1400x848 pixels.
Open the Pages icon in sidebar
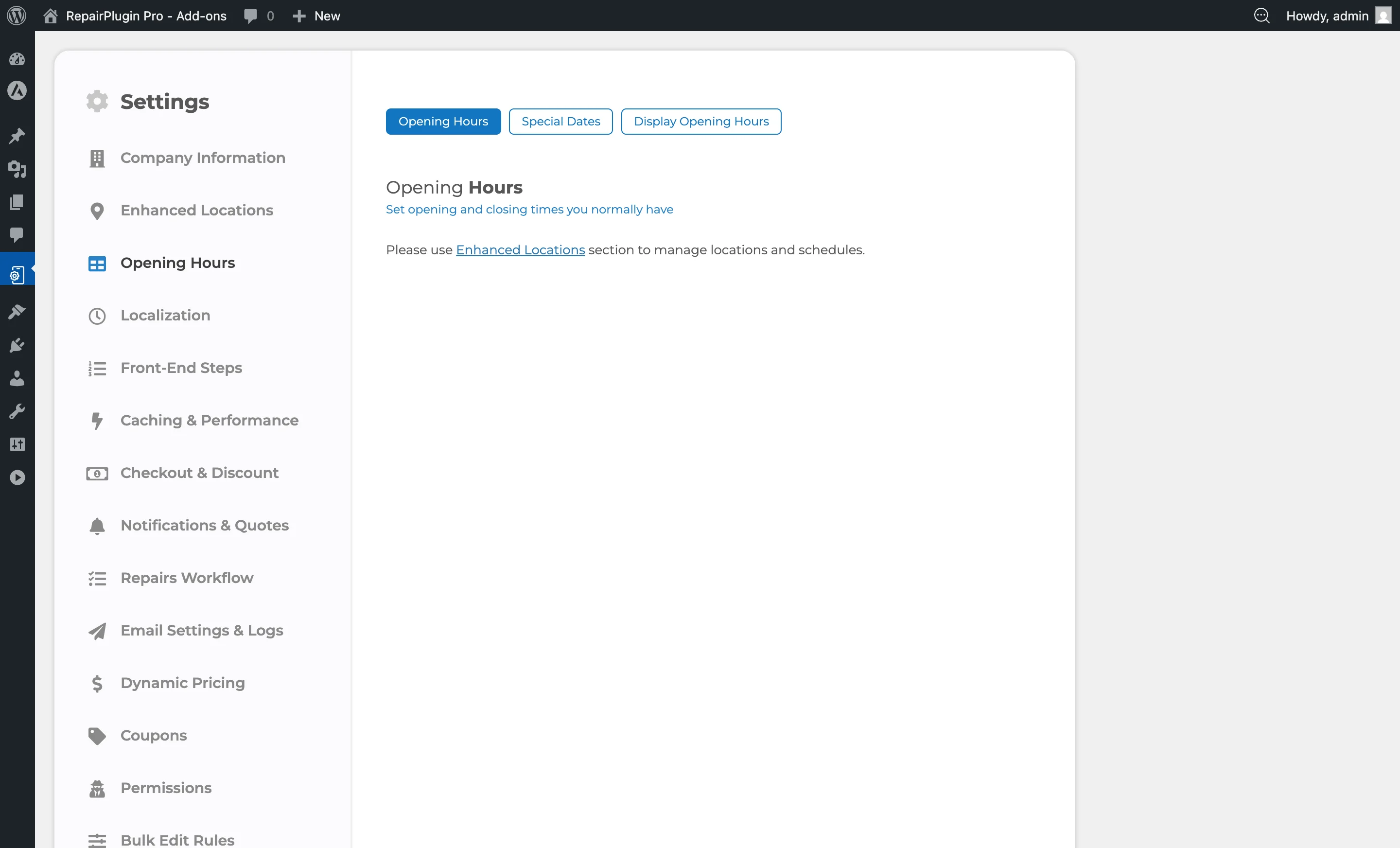17,202
